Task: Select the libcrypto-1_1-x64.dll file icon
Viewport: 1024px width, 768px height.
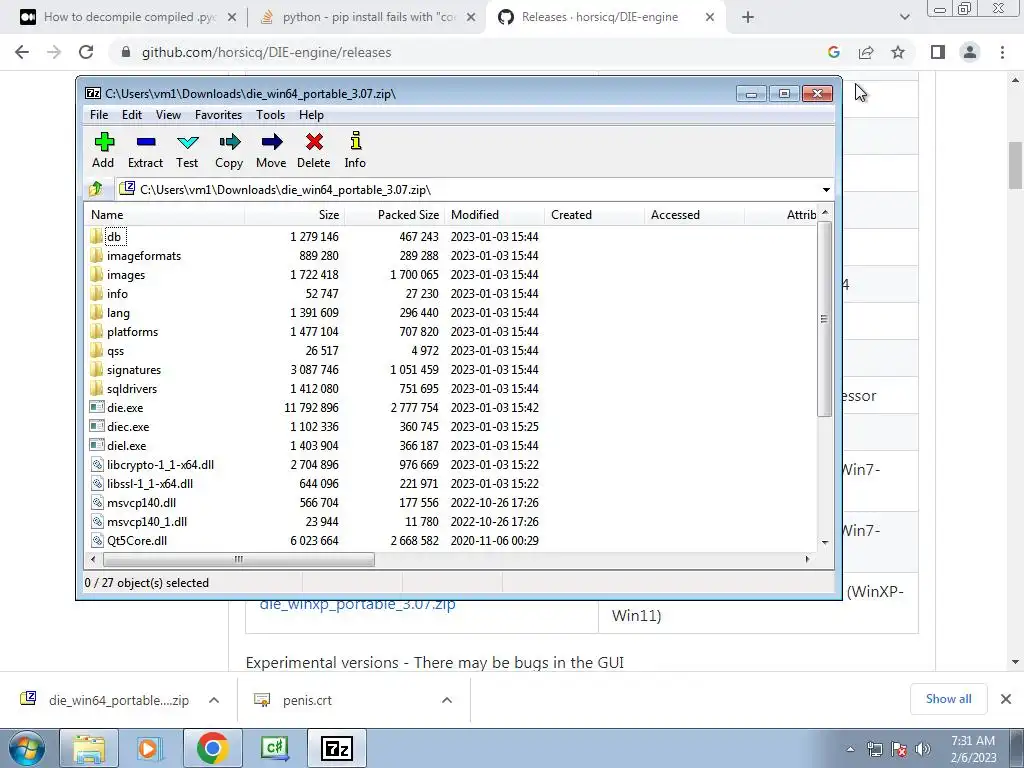Action: 97,464
